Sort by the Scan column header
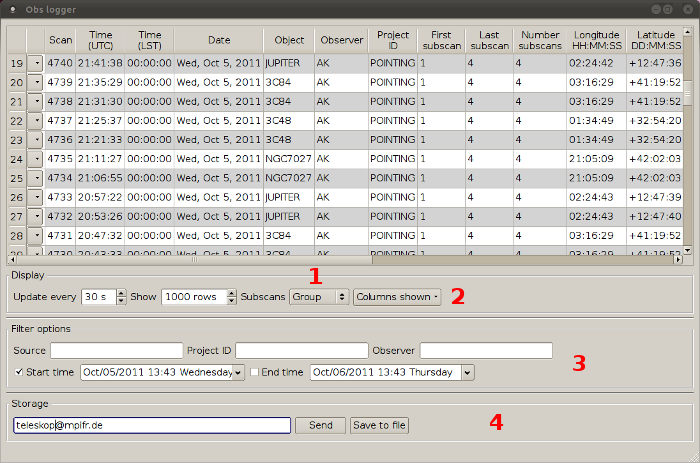Screen dimensions: 700x463 [x=60, y=40]
